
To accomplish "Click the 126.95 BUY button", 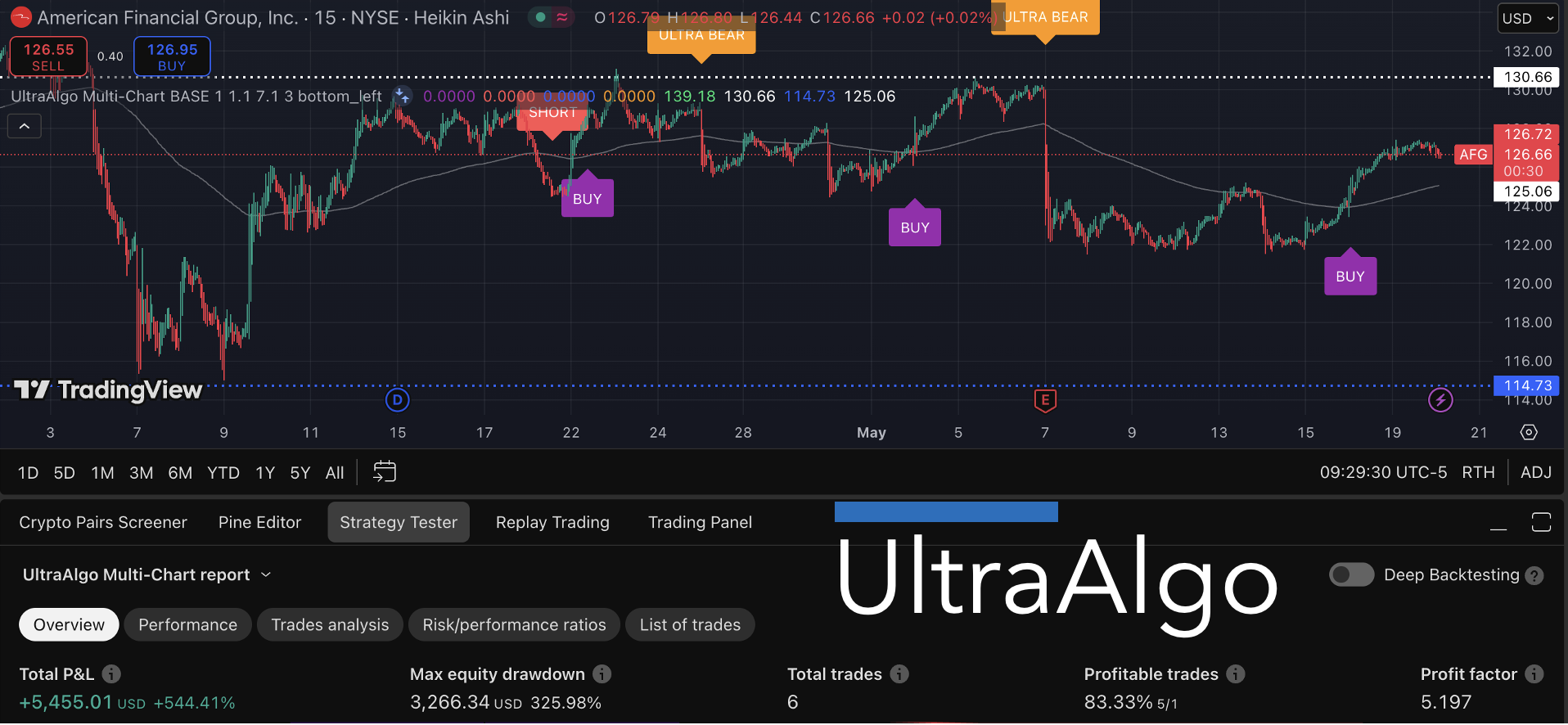I will [x=172, y=56].
